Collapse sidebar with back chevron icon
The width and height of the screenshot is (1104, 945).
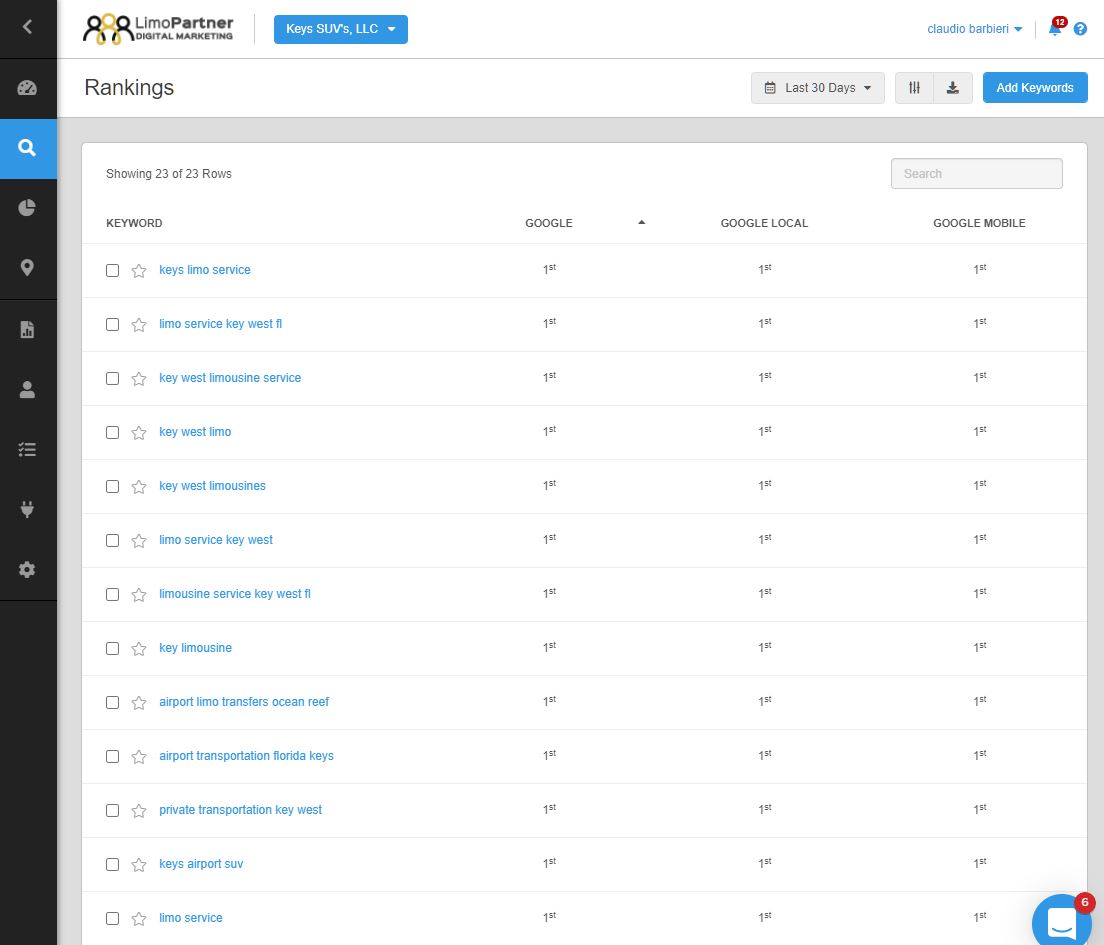click(x=27, y=27)
